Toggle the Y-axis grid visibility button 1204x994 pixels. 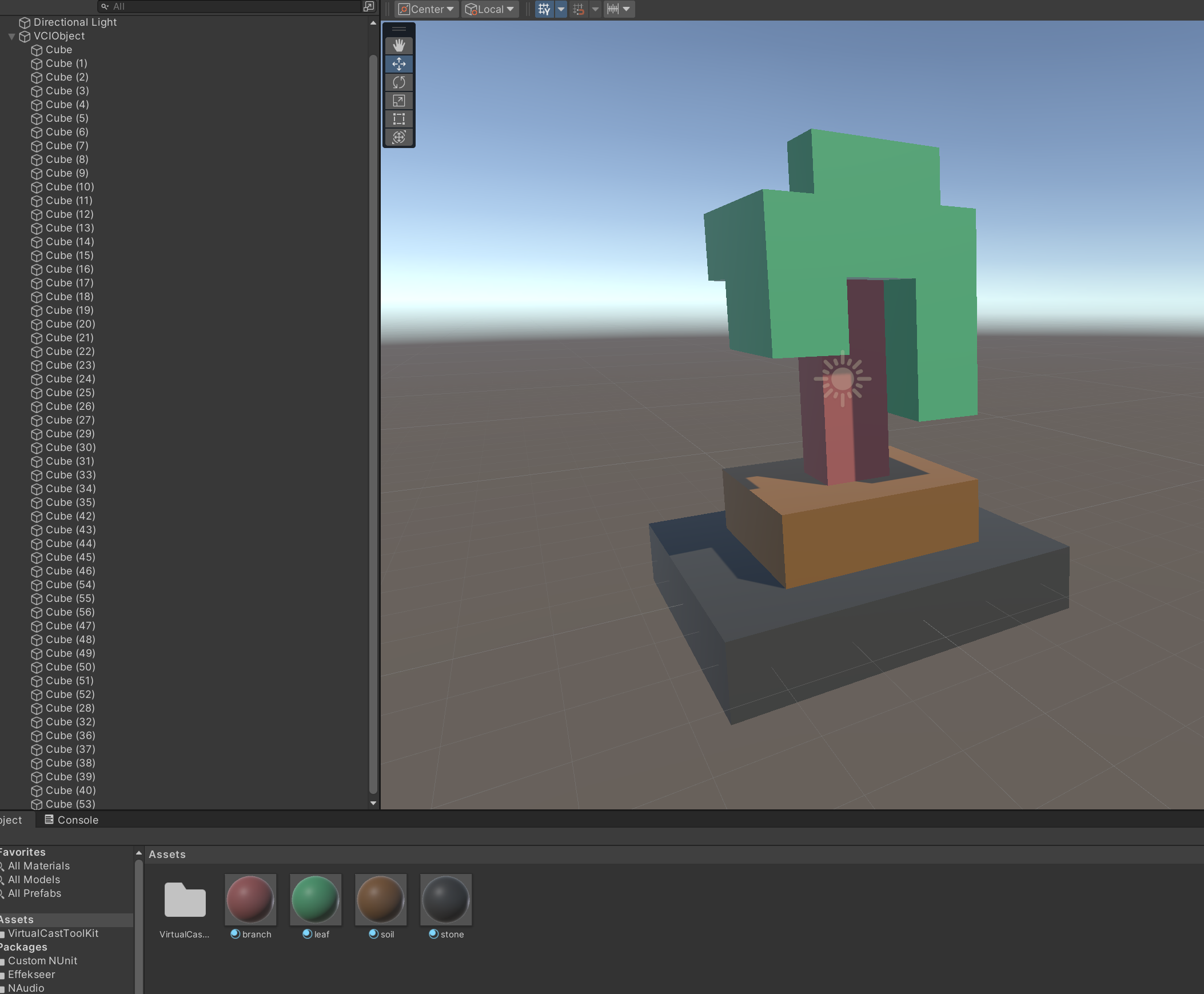(544, 9)
